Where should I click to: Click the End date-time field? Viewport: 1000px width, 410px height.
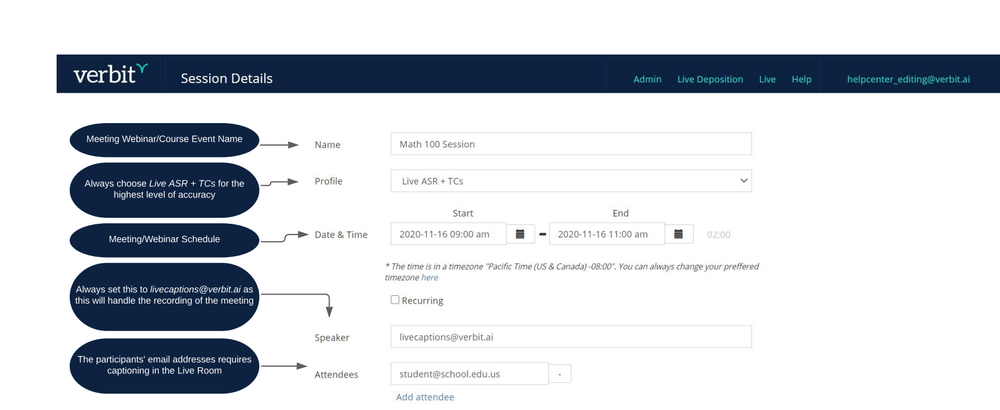point(607,234)
